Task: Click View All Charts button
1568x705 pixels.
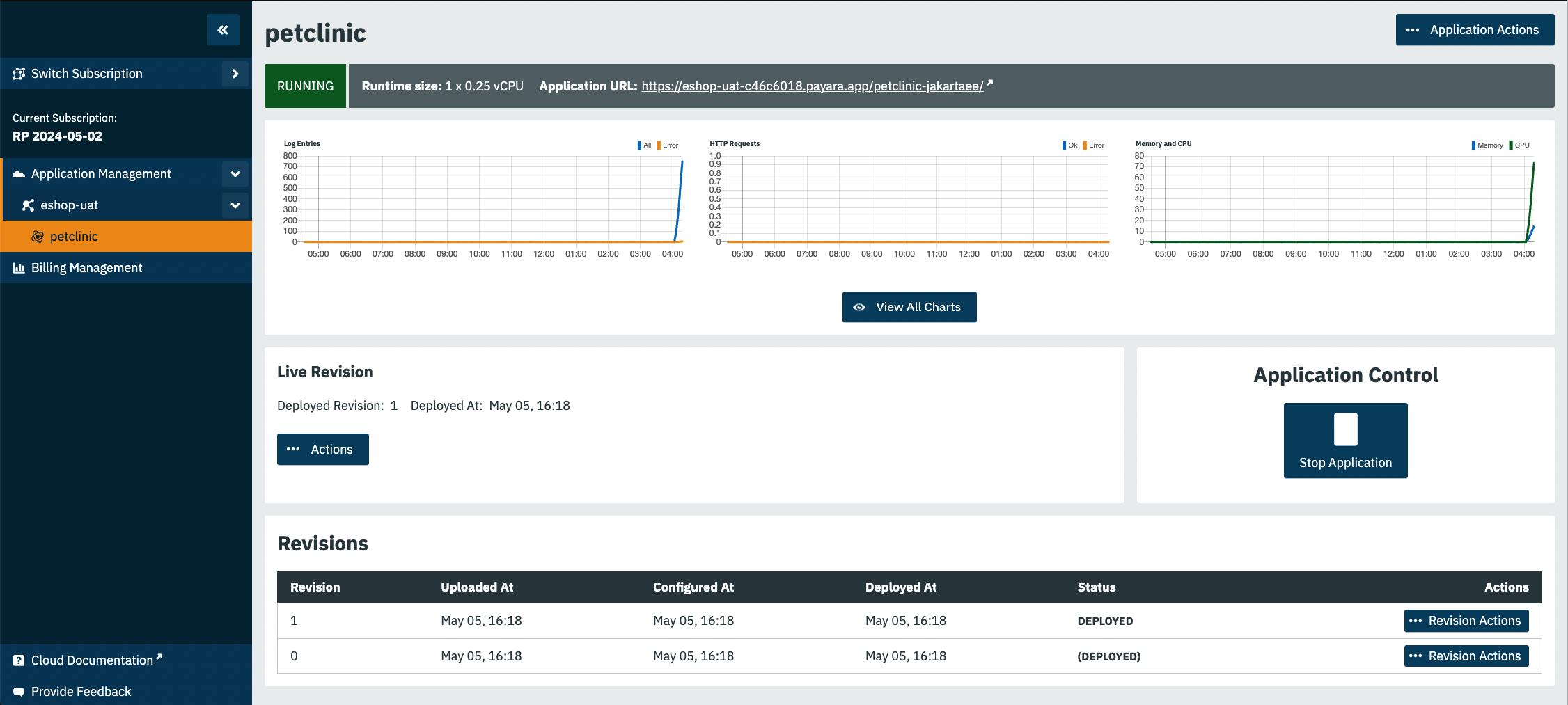Action: pos(909,307)
